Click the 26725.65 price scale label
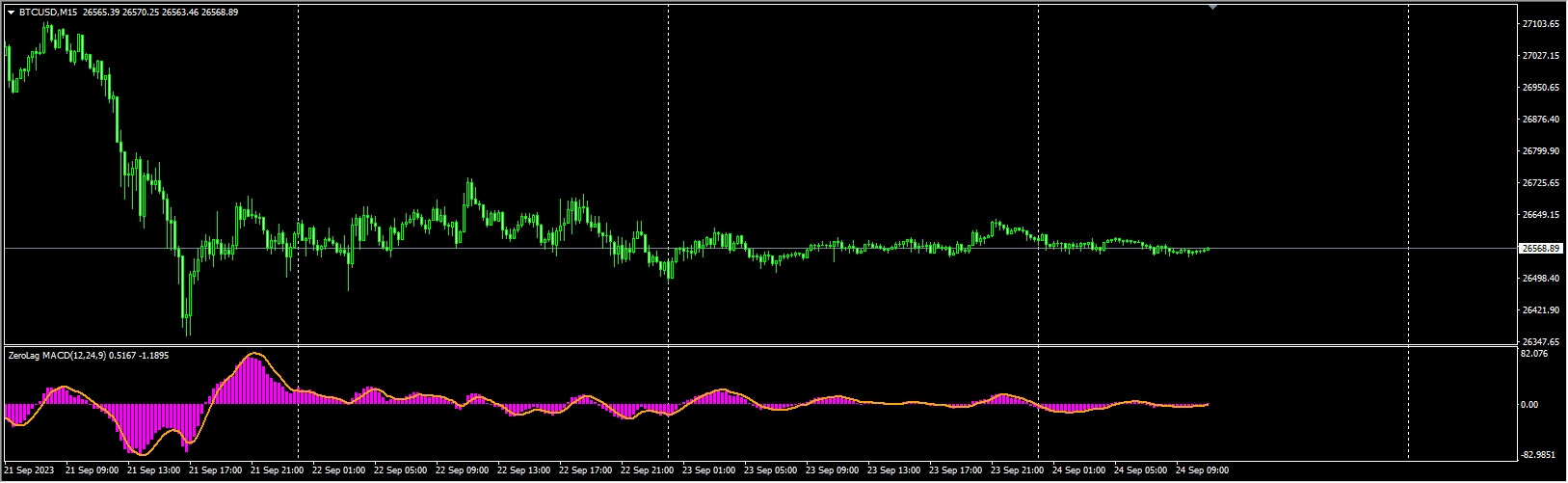This screenshot has width=1568, height=483. [1540, 183]
